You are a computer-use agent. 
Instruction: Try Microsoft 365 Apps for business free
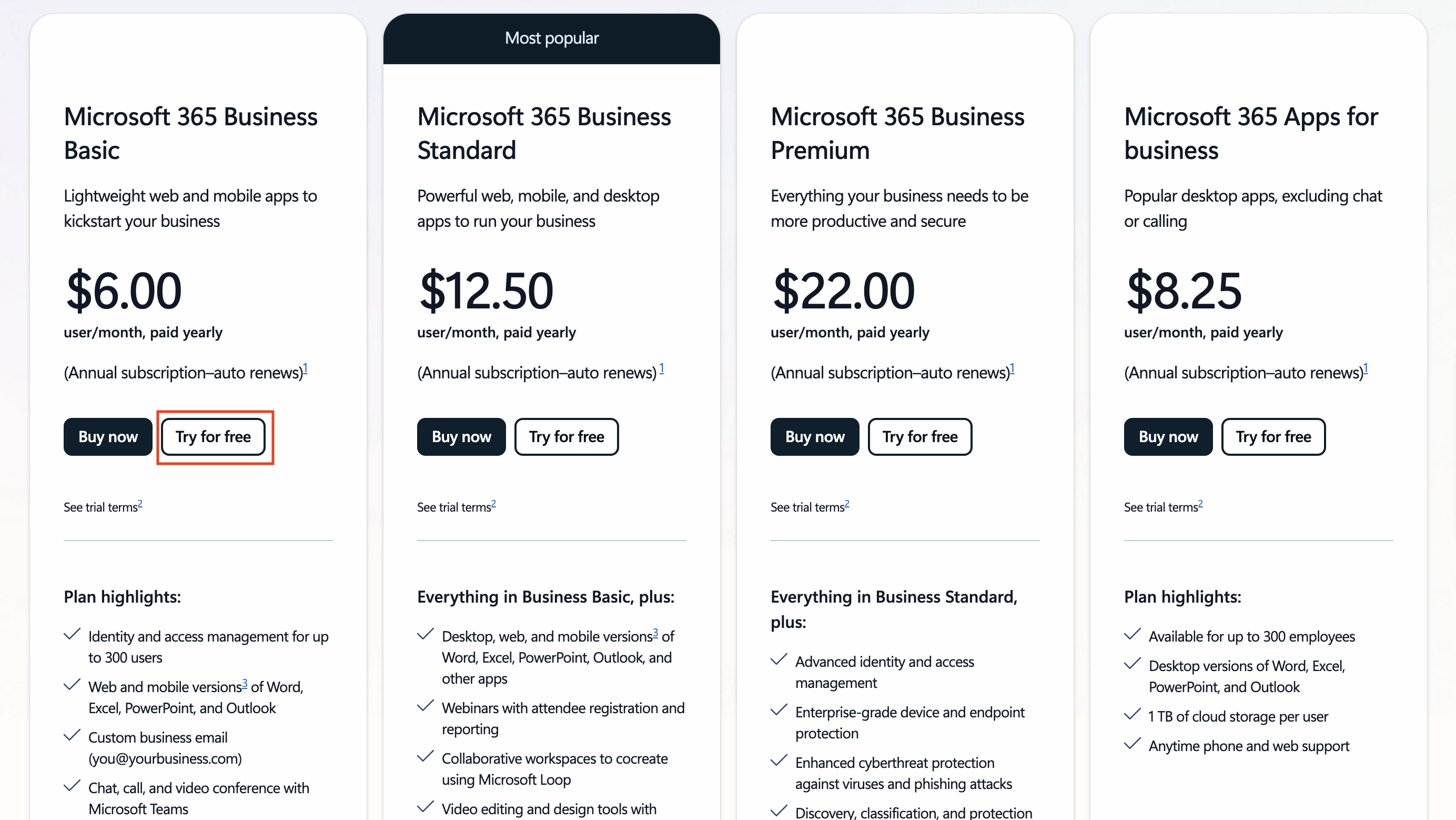pos(1273,436)
